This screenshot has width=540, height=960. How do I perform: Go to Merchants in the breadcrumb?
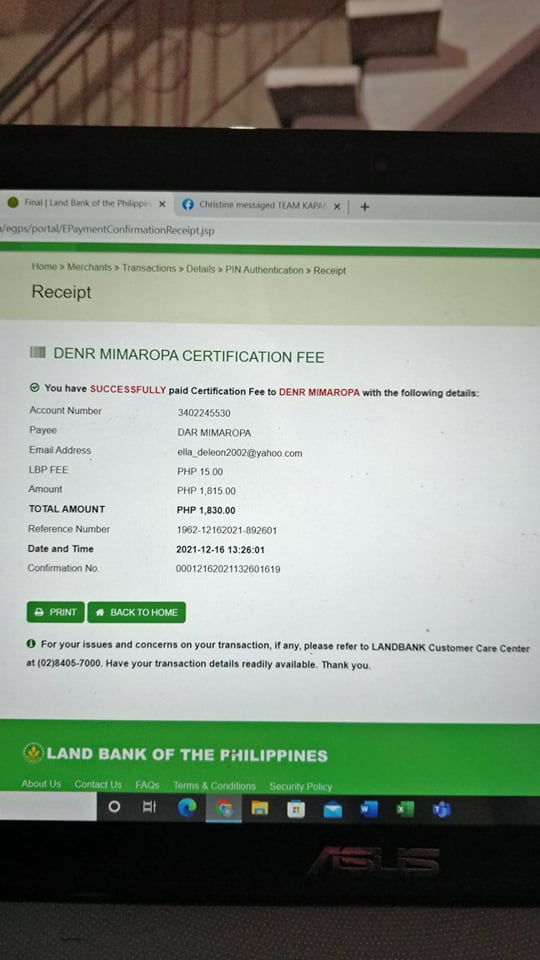click(89, 268)
